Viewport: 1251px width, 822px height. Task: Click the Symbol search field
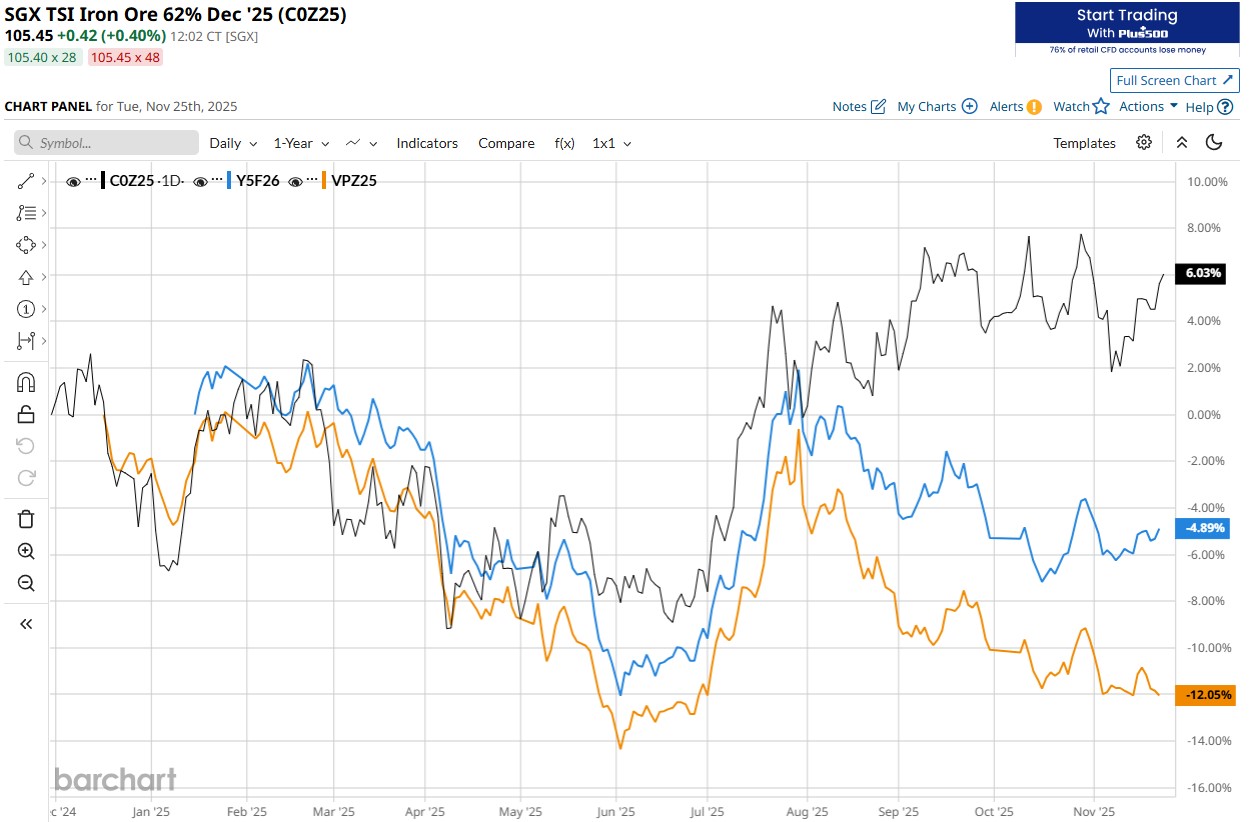[106, 143]
